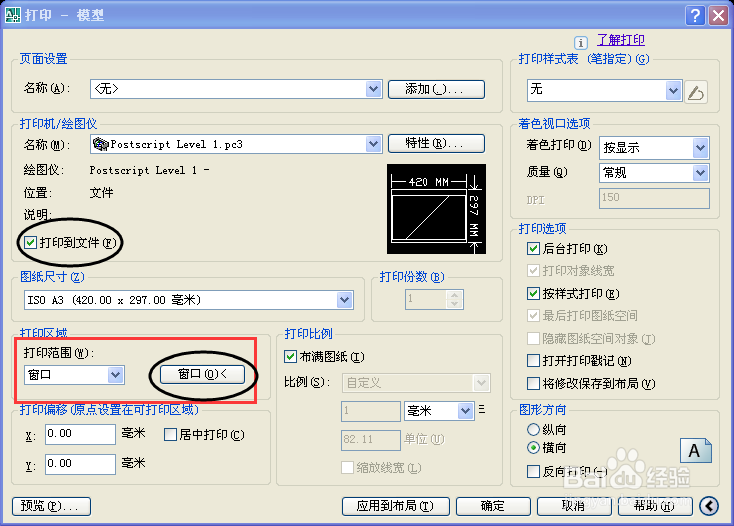Toggle the disabled 缩放线宽 checkbox
The image size is (734, 526).
click(347, 467)
